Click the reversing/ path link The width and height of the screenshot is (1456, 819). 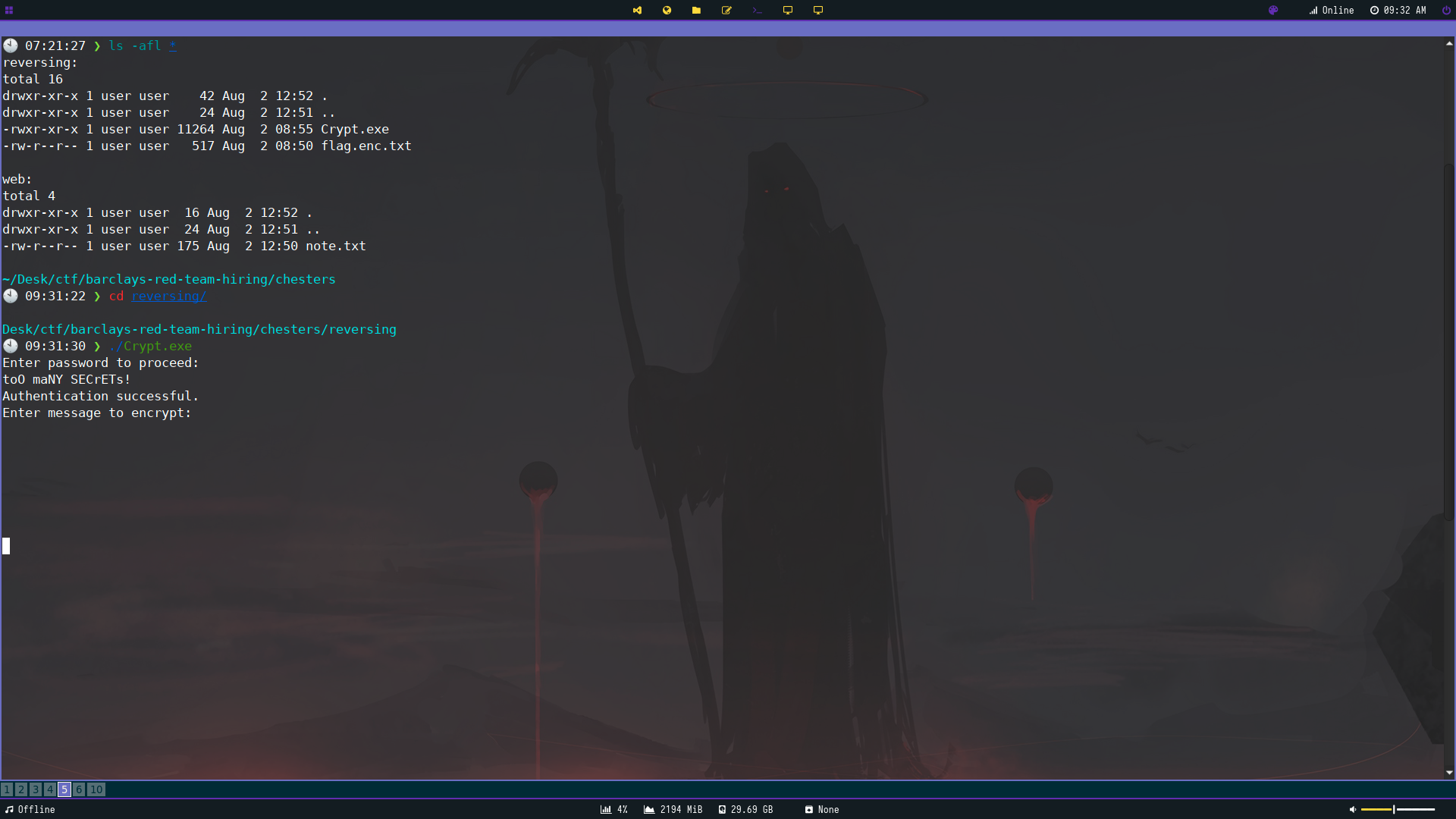(x=168, y=297)
